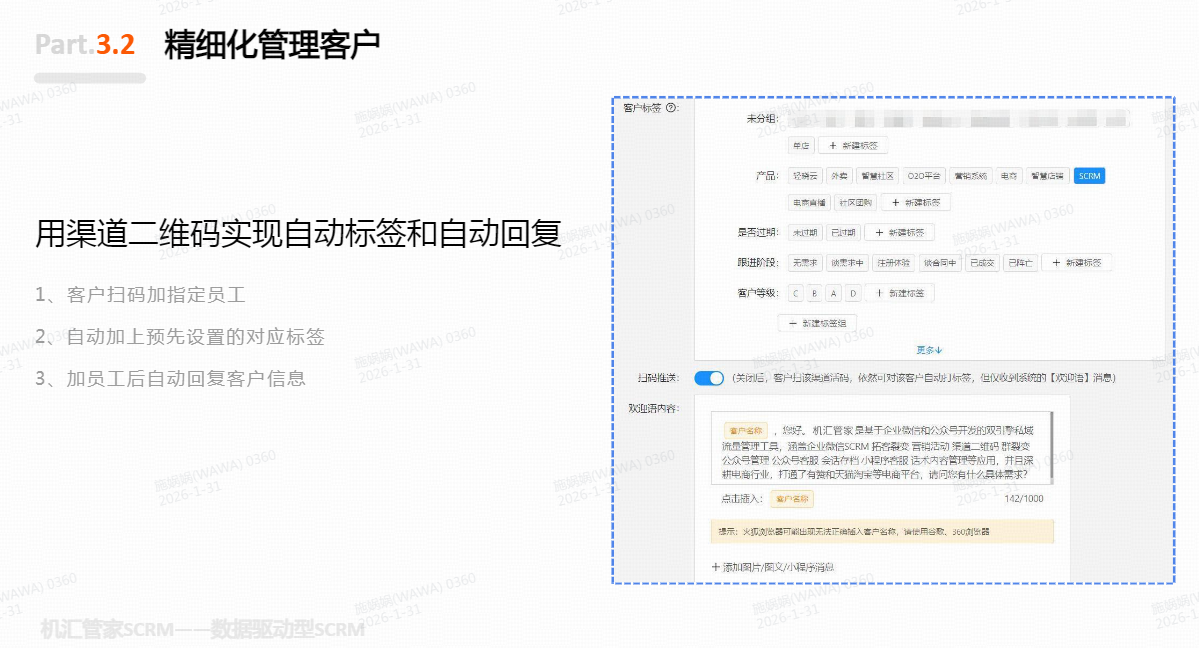Add new tag after 社区团购
The width and height of the screenshot is (1199, 648).
click(916, 202)
